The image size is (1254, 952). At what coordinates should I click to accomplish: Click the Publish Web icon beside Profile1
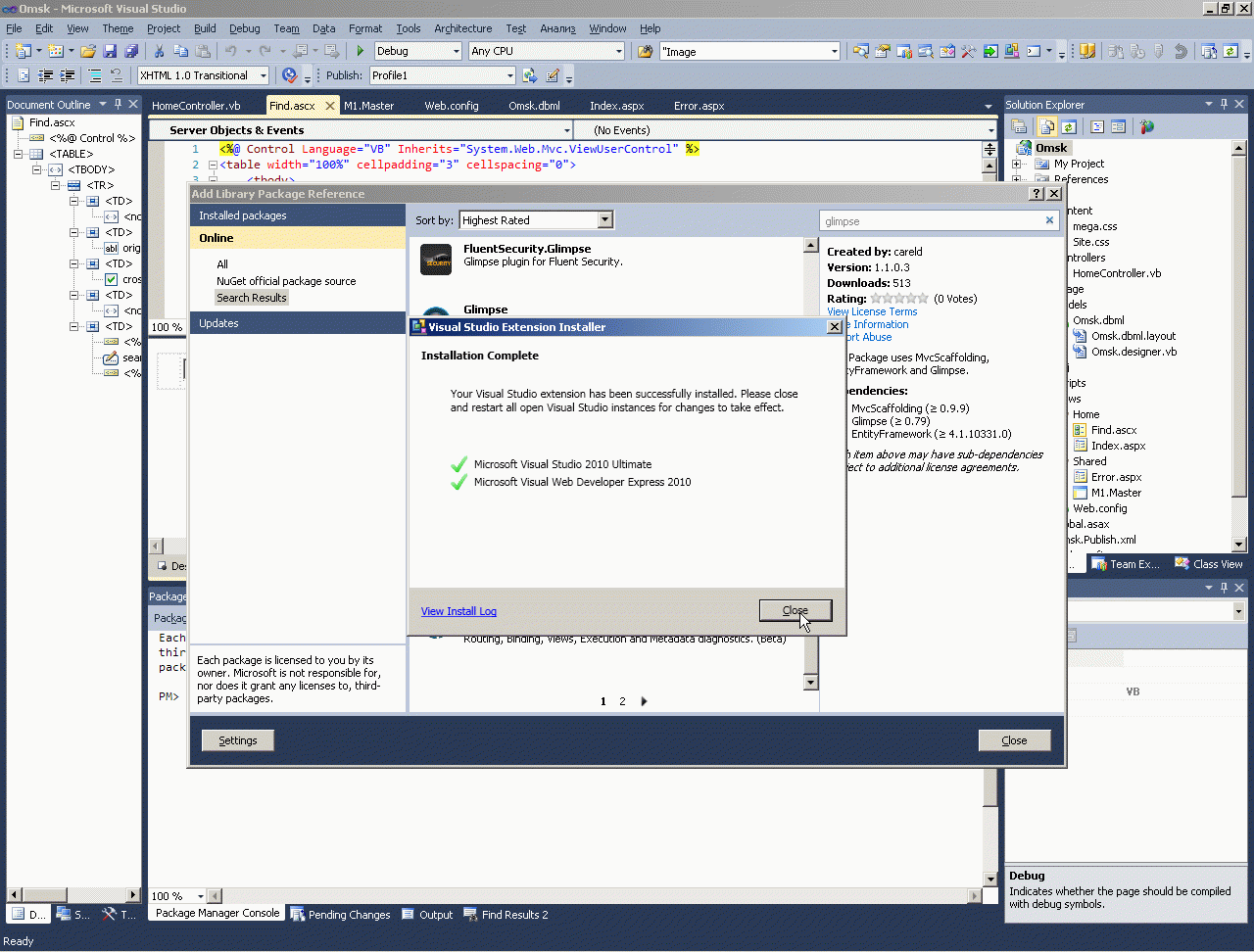point(530,75)
